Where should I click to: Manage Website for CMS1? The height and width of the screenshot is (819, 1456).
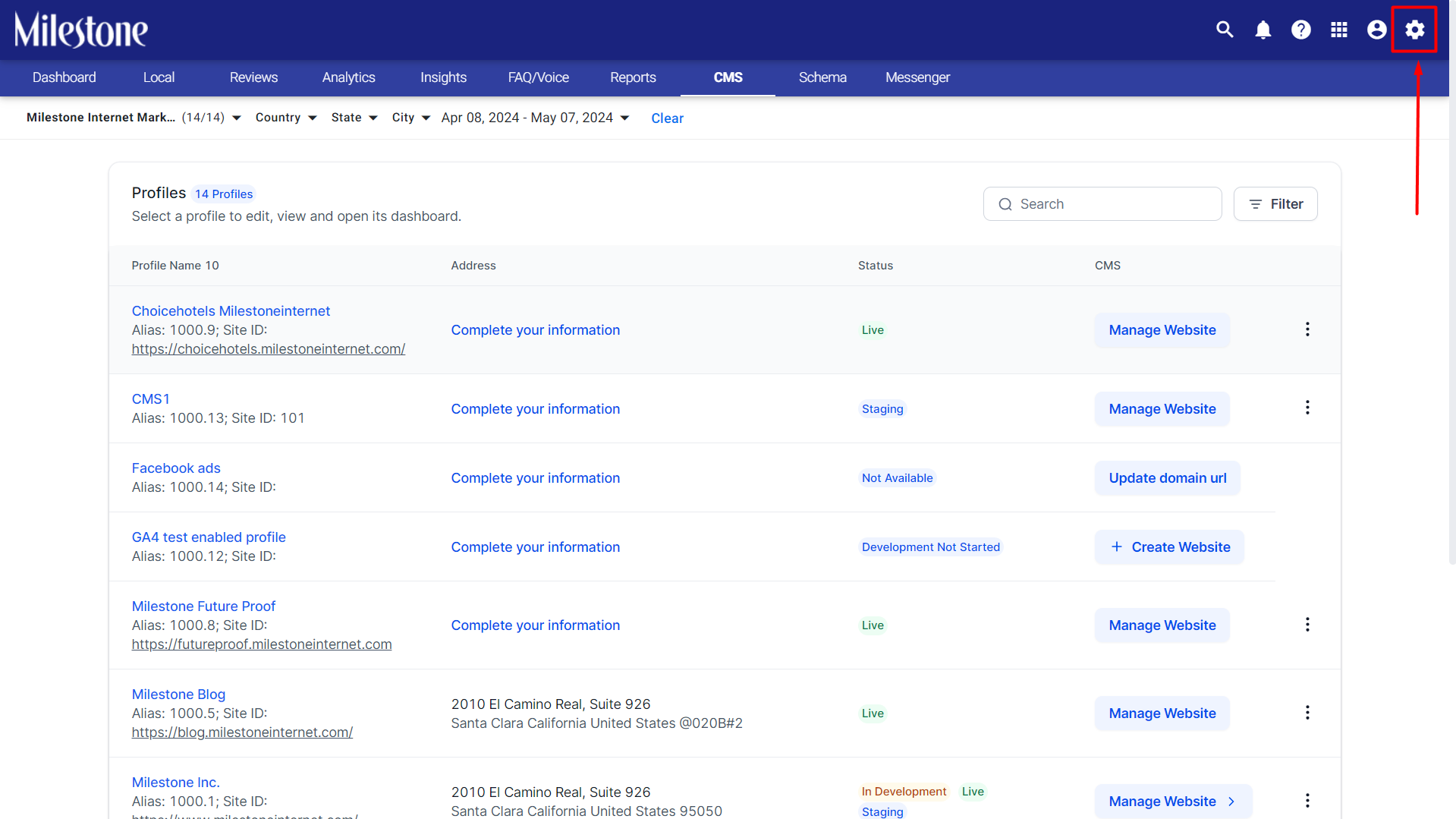click(1162, 409)
